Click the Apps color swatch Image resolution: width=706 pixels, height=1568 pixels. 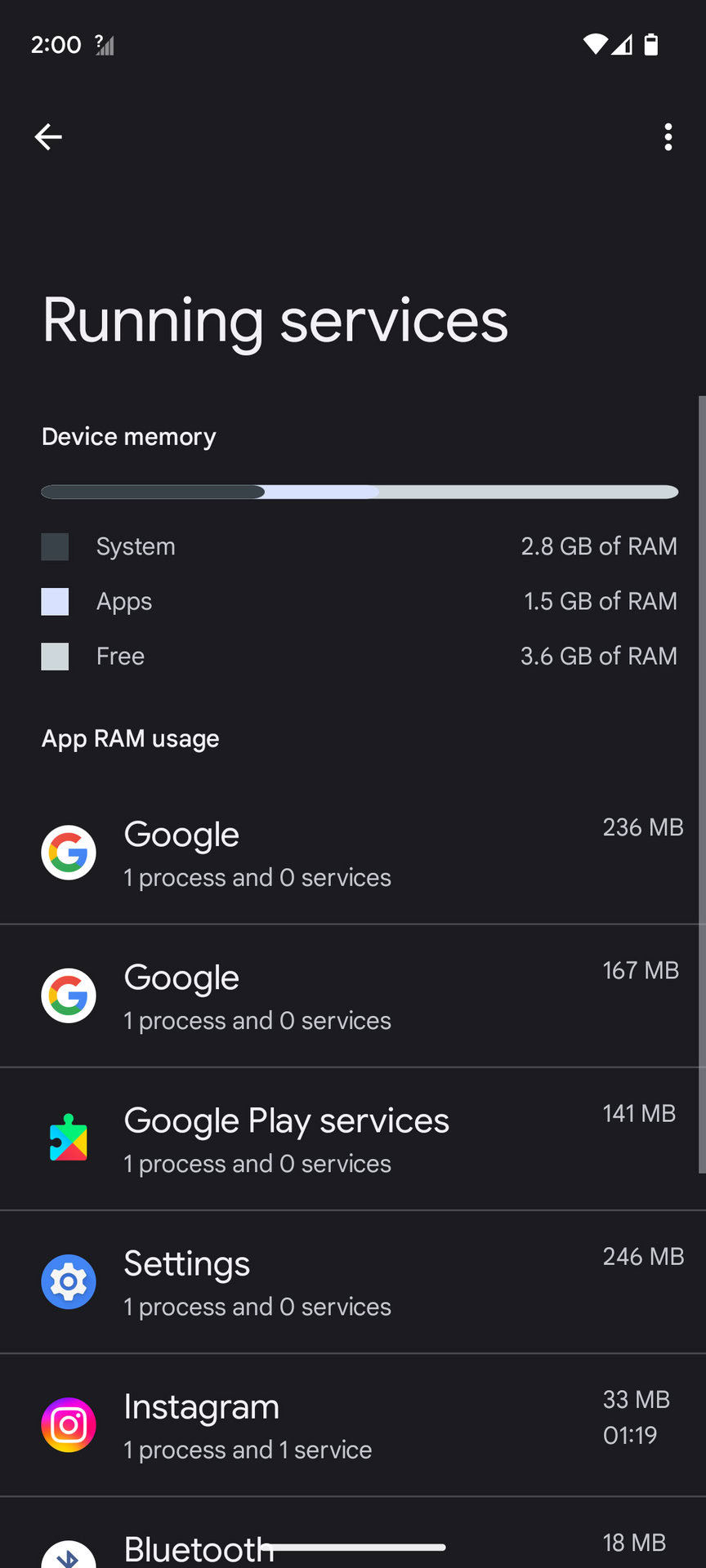(55, 602)
